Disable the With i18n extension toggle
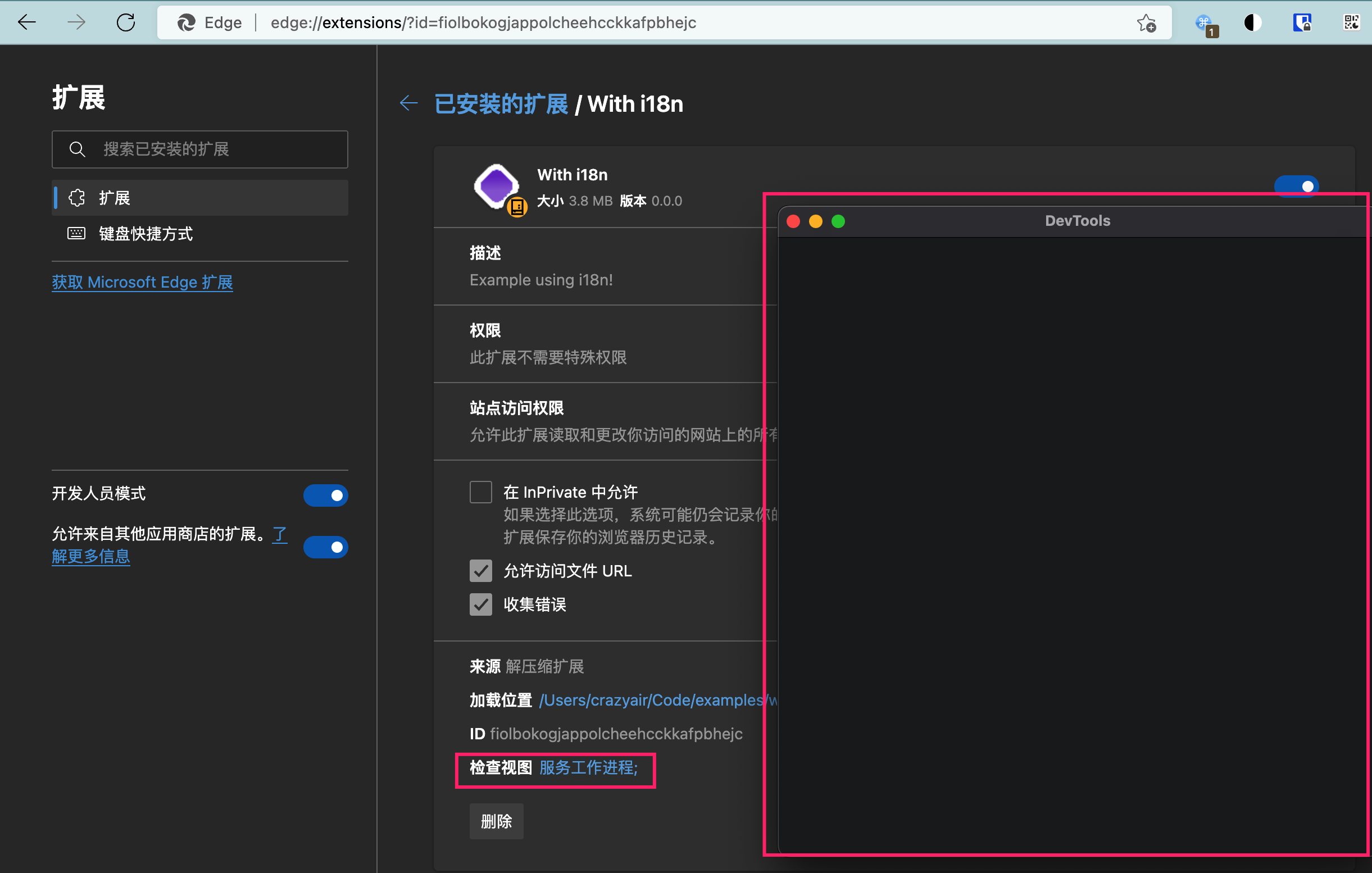The width and height of the screenshot is (1372, 873). coord(1296,186)
